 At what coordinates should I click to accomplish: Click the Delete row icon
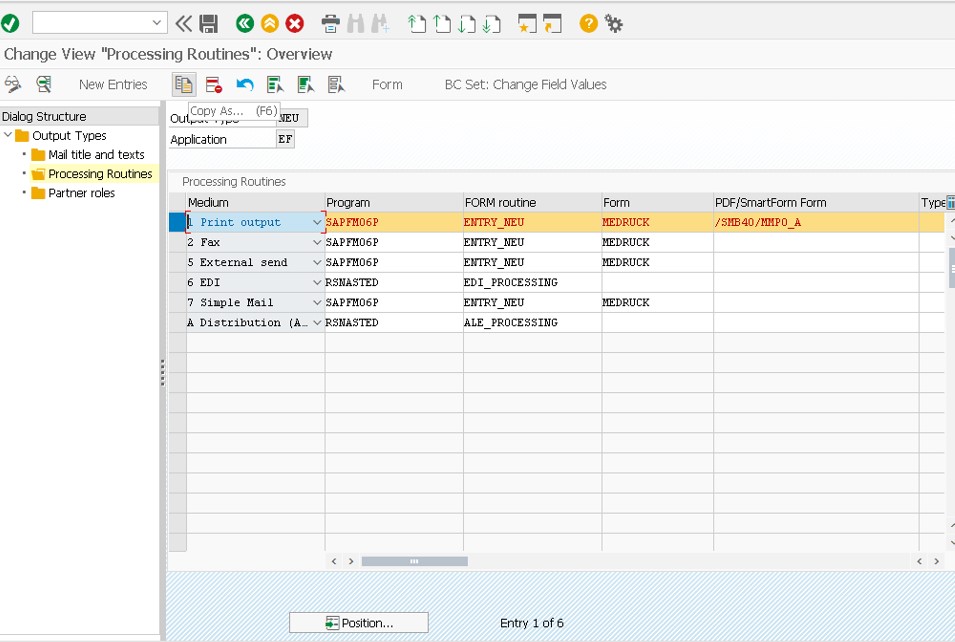[214, 84]
